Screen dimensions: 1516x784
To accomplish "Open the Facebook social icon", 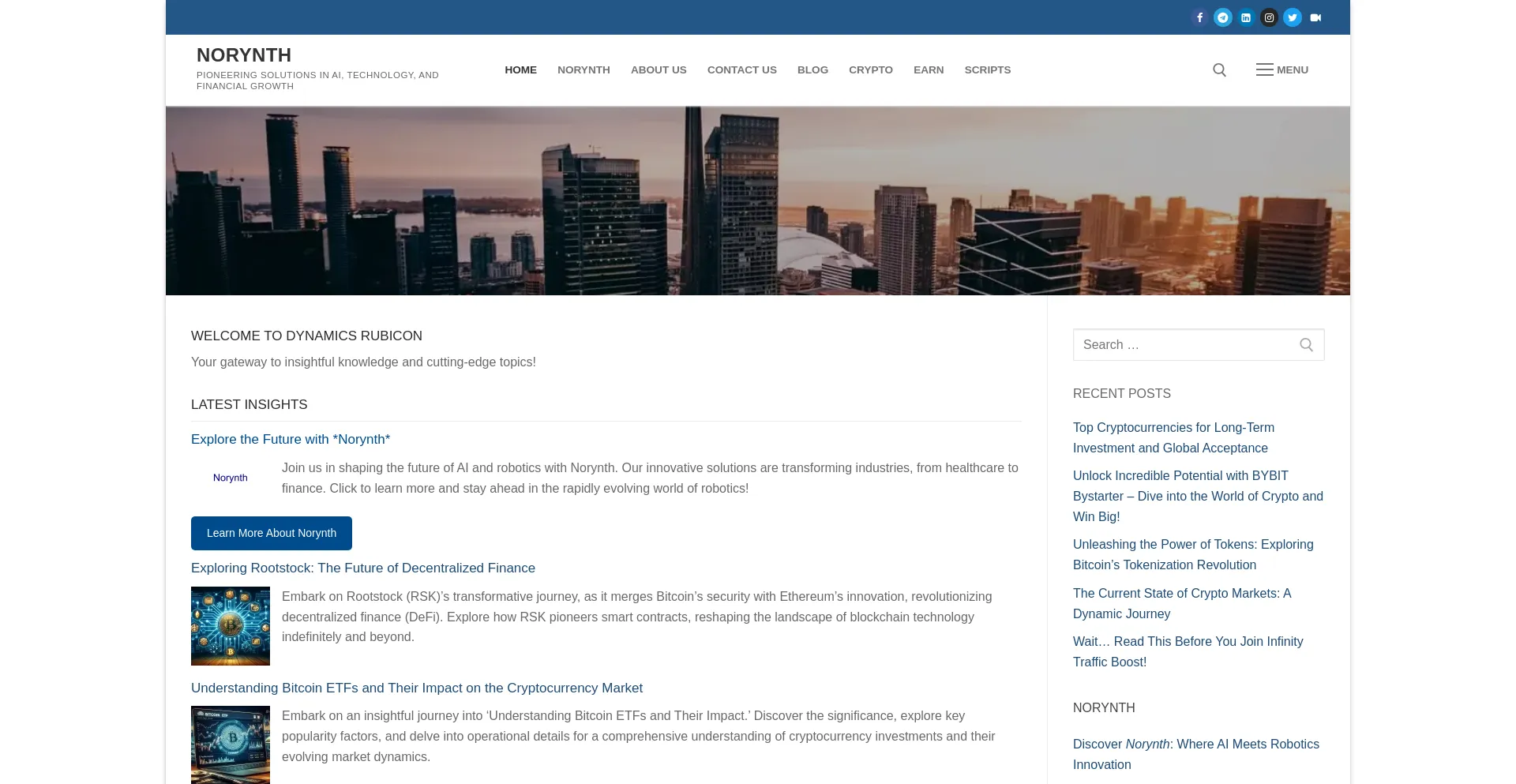I will pos(1199,17).
